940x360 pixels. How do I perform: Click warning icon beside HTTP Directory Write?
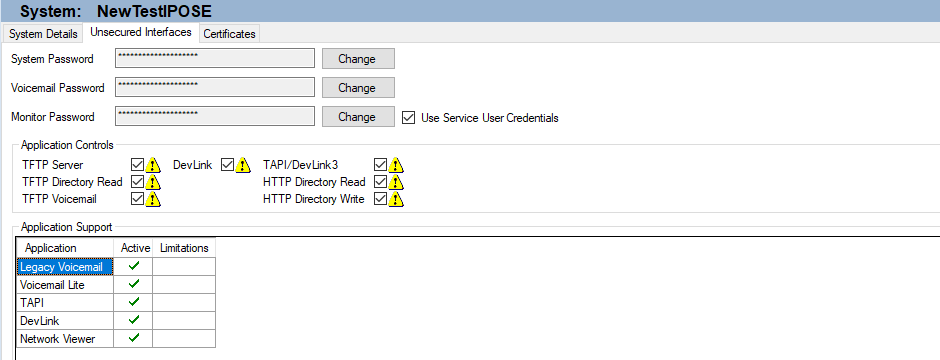pyautogui.click(x=396, y=199)
